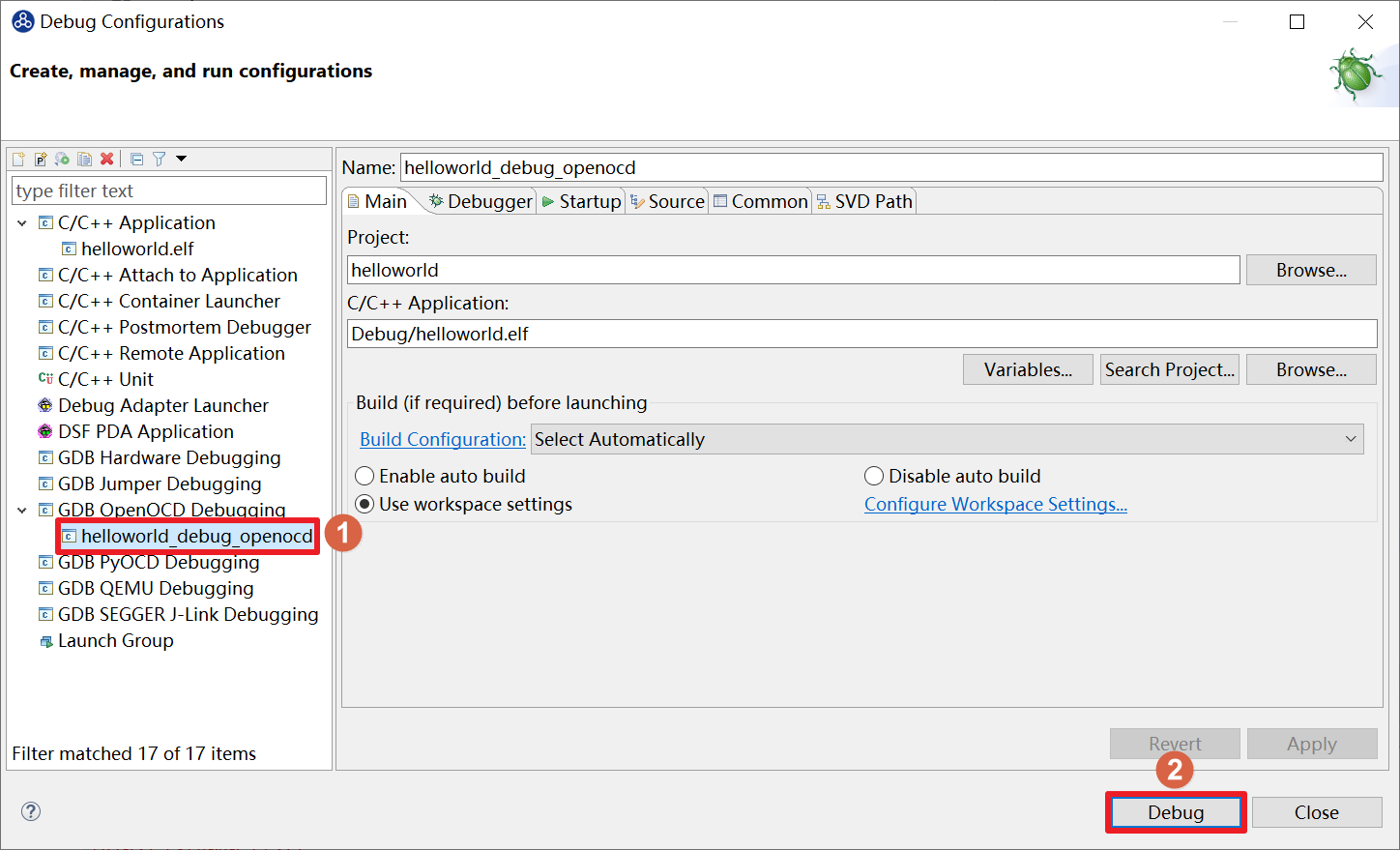Switch to the Debugger tab
This screenshot has height=850, width=1400.
[x=481, y=201]
